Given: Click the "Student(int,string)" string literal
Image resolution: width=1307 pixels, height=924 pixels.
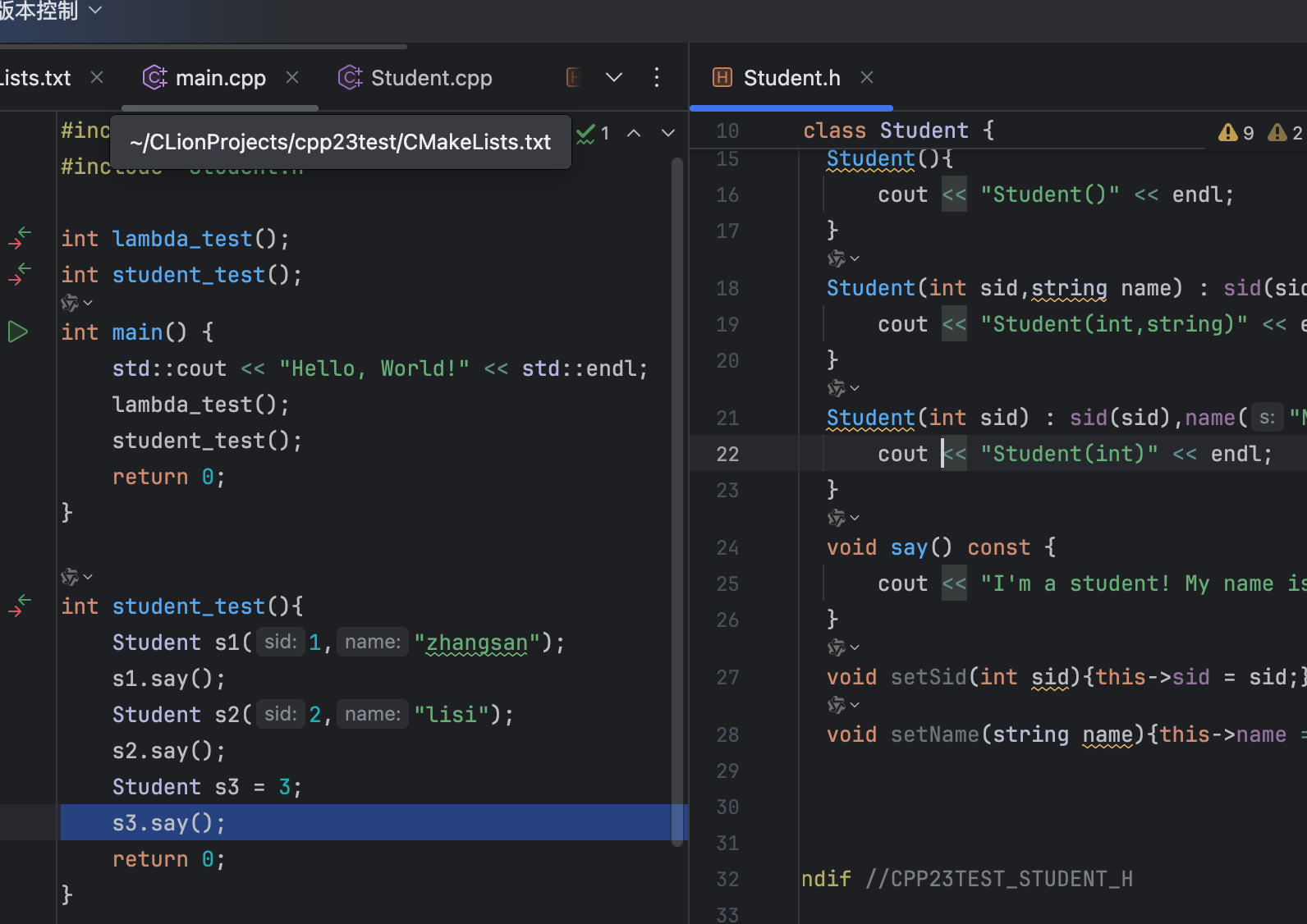Looking at the screenshot, I should coord(1114,324).
